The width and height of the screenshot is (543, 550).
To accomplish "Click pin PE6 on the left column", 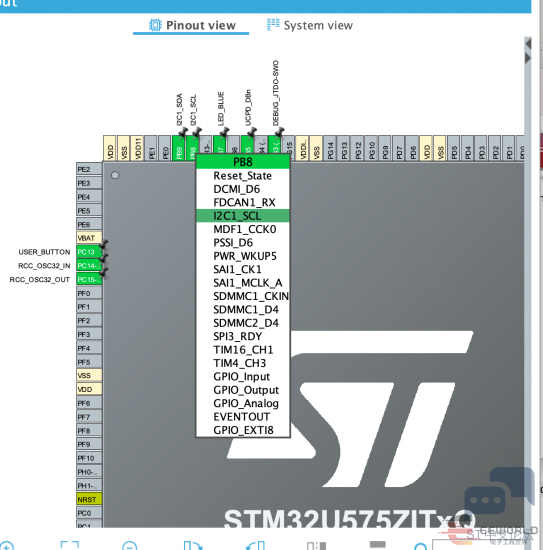I will point(89,224).
